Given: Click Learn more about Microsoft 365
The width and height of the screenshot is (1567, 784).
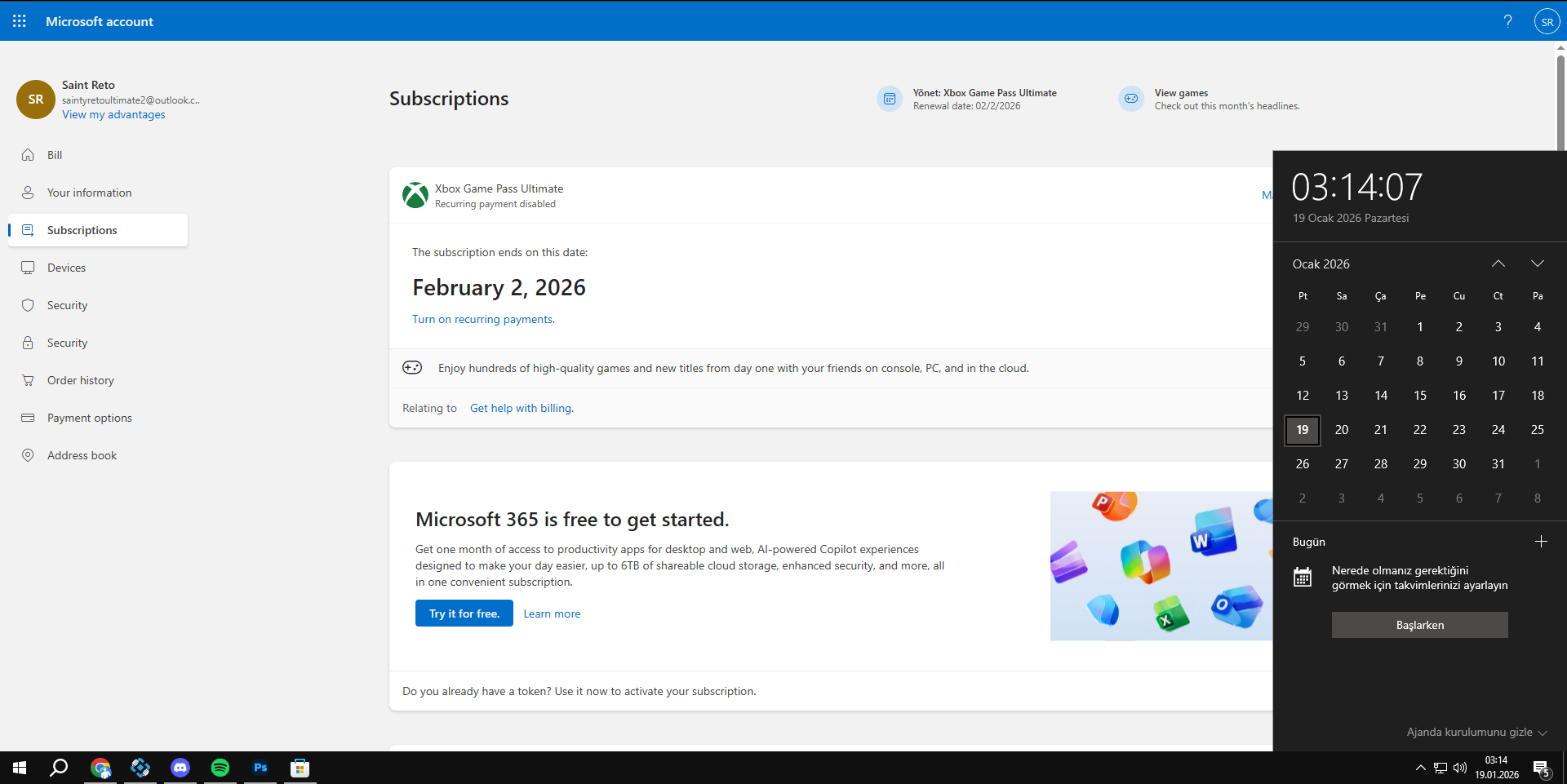Looking at the screenshot, I should point(552,613).
